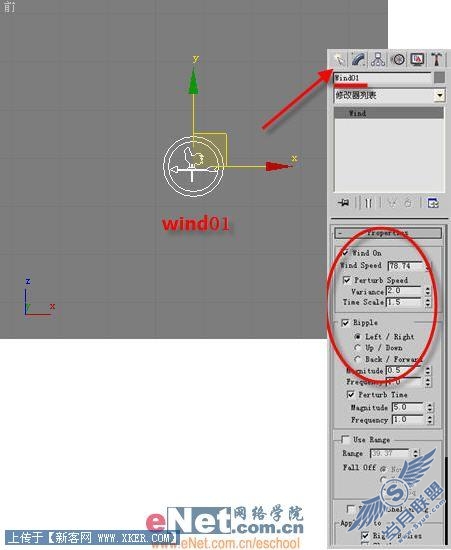Toggle Show End Result icon
This screenshot has width=451, height=550.
(368, 203)
